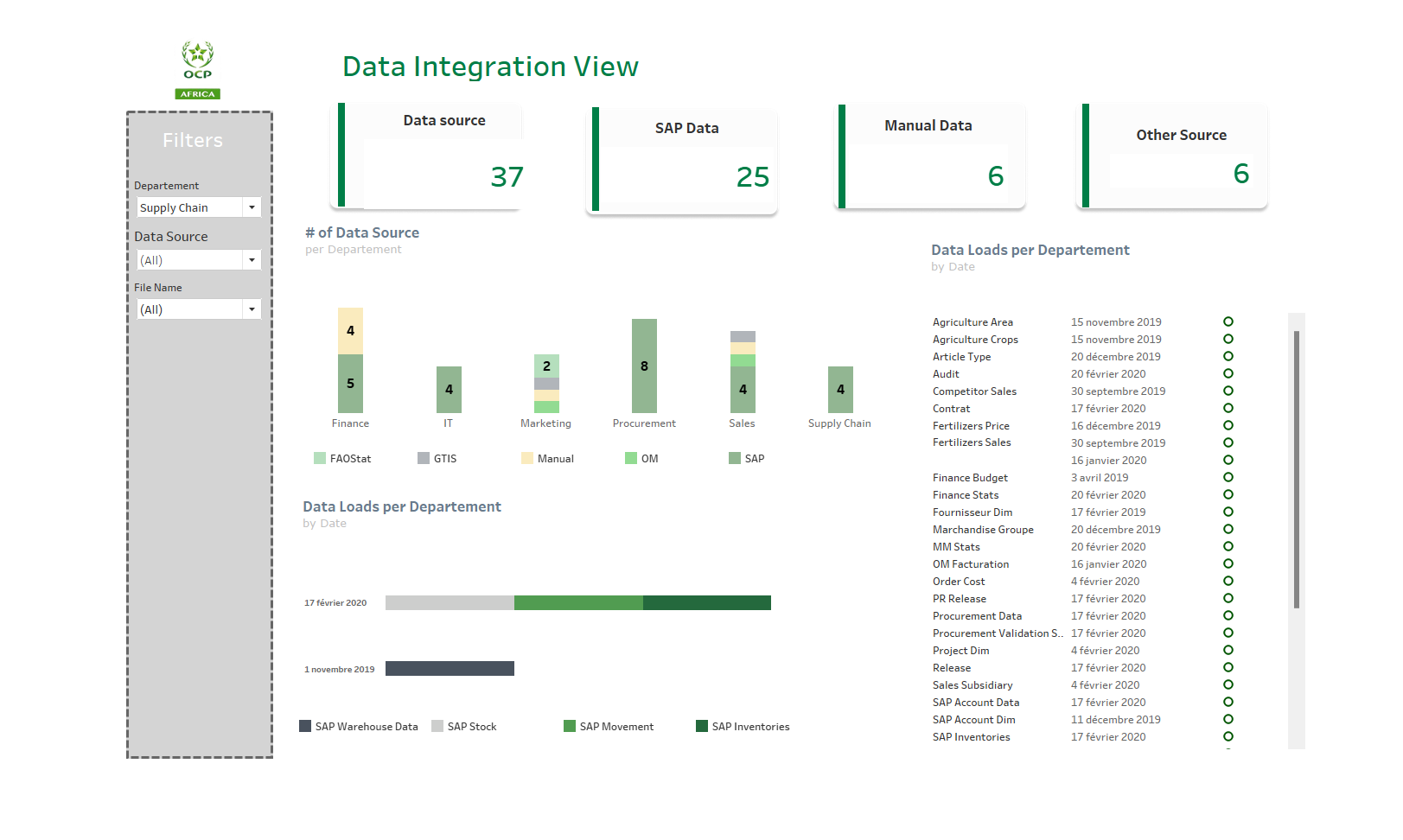Click the OM legend swatch

(631, 458)
